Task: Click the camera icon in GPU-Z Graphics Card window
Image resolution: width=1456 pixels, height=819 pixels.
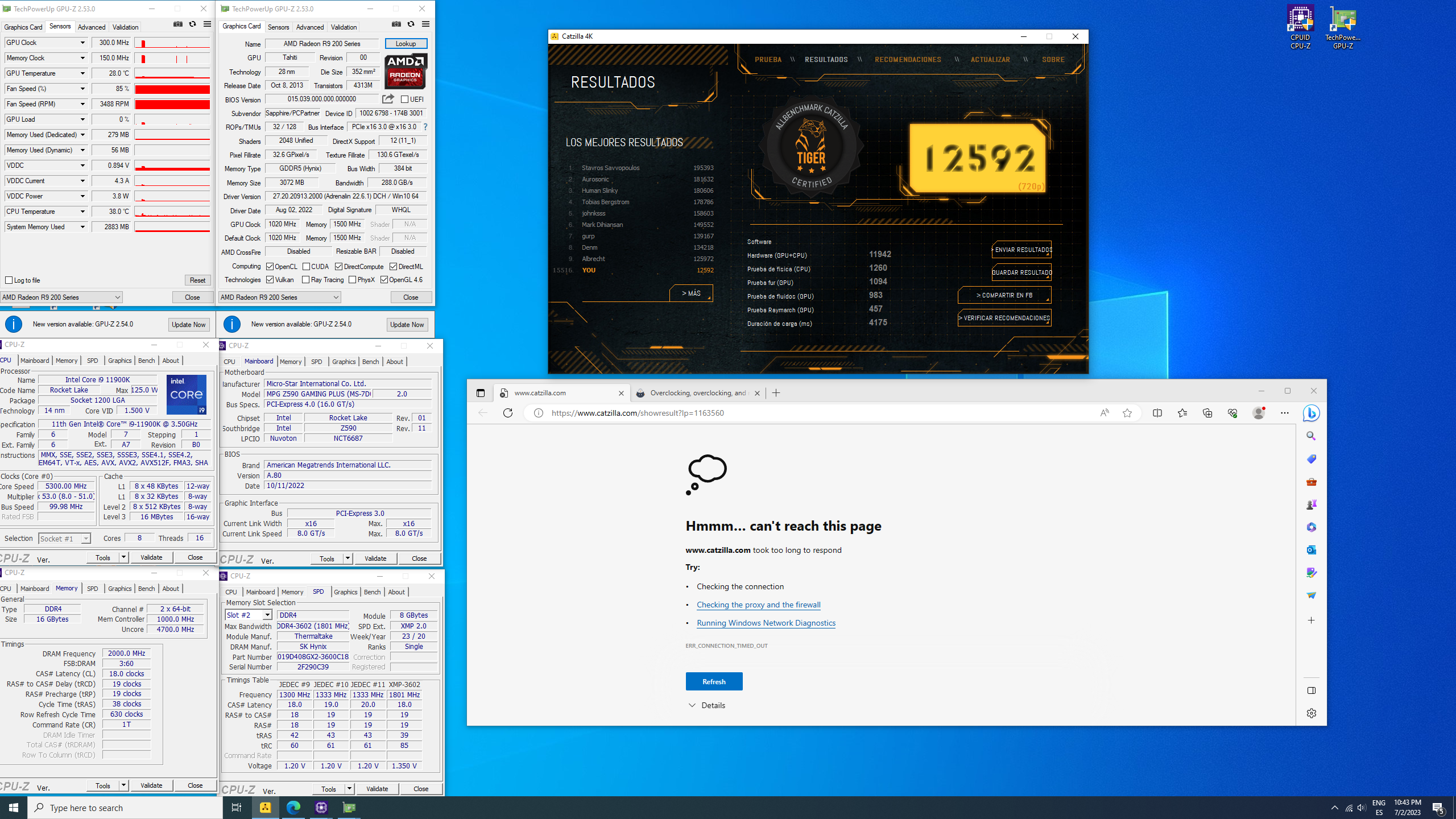Action: point(396,24)
